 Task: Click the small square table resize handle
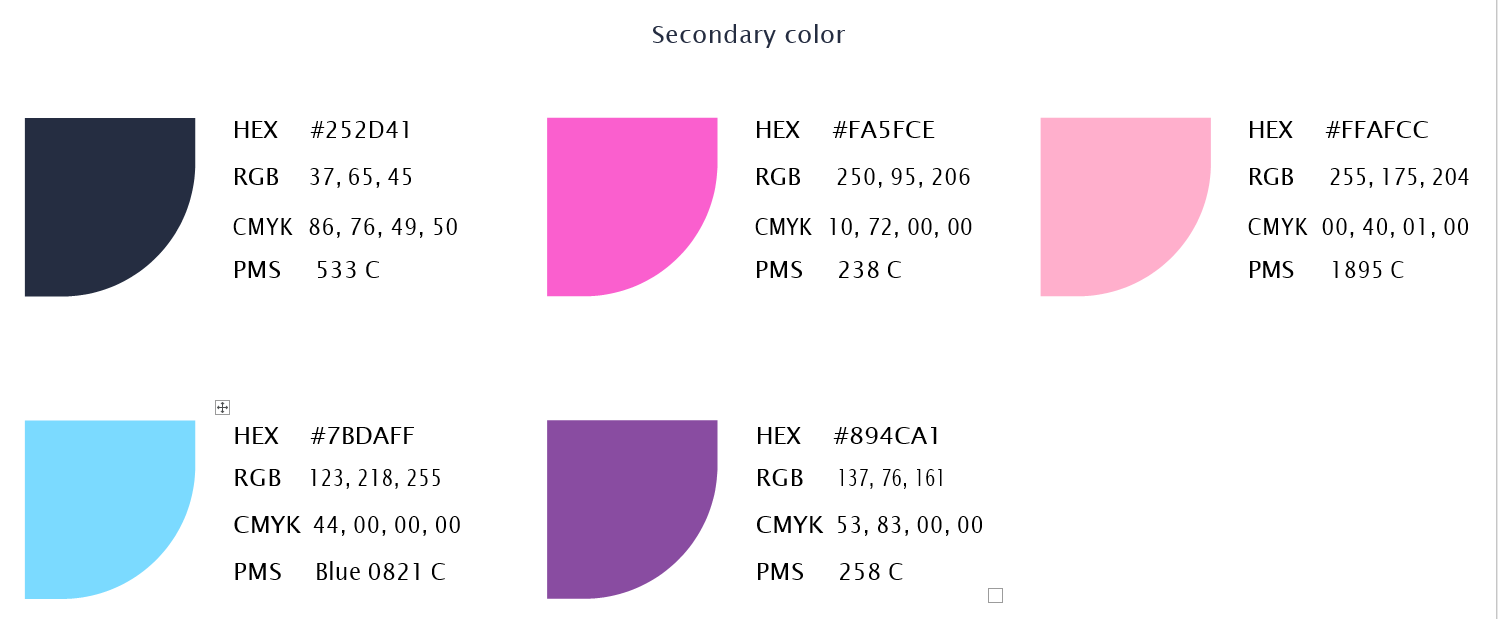995,596
